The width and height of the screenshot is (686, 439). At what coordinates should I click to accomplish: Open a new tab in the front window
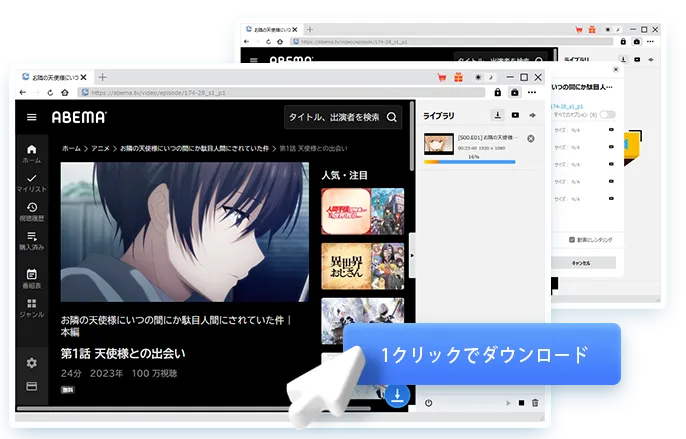click(x=102, y=77)
